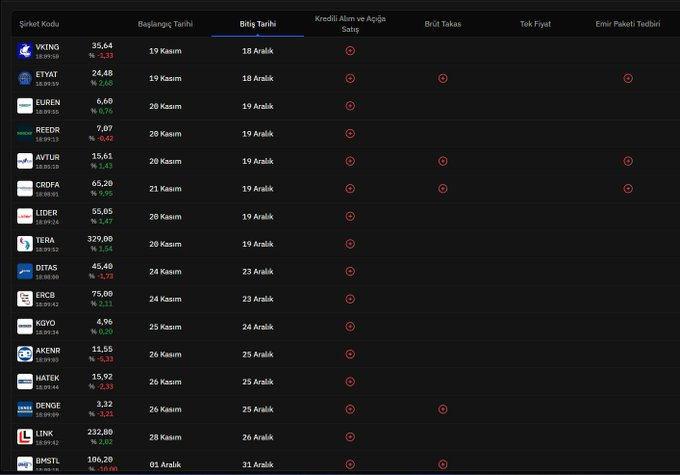Sort by Tek Fiyat column header
Viewport: 680px width, 475px height.
coord(535,24)
